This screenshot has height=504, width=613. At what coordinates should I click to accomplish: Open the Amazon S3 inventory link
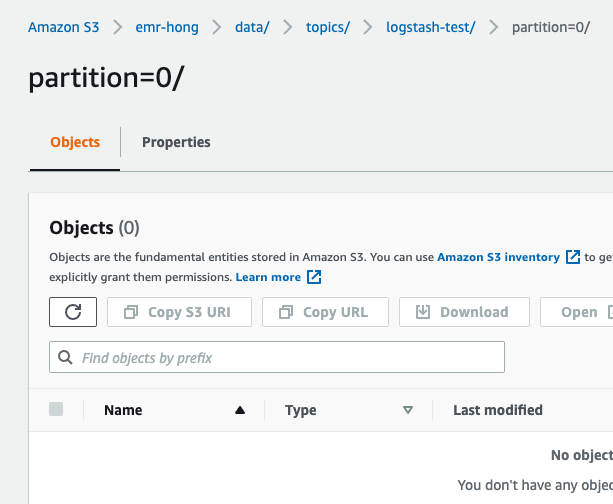pos(498,257)
